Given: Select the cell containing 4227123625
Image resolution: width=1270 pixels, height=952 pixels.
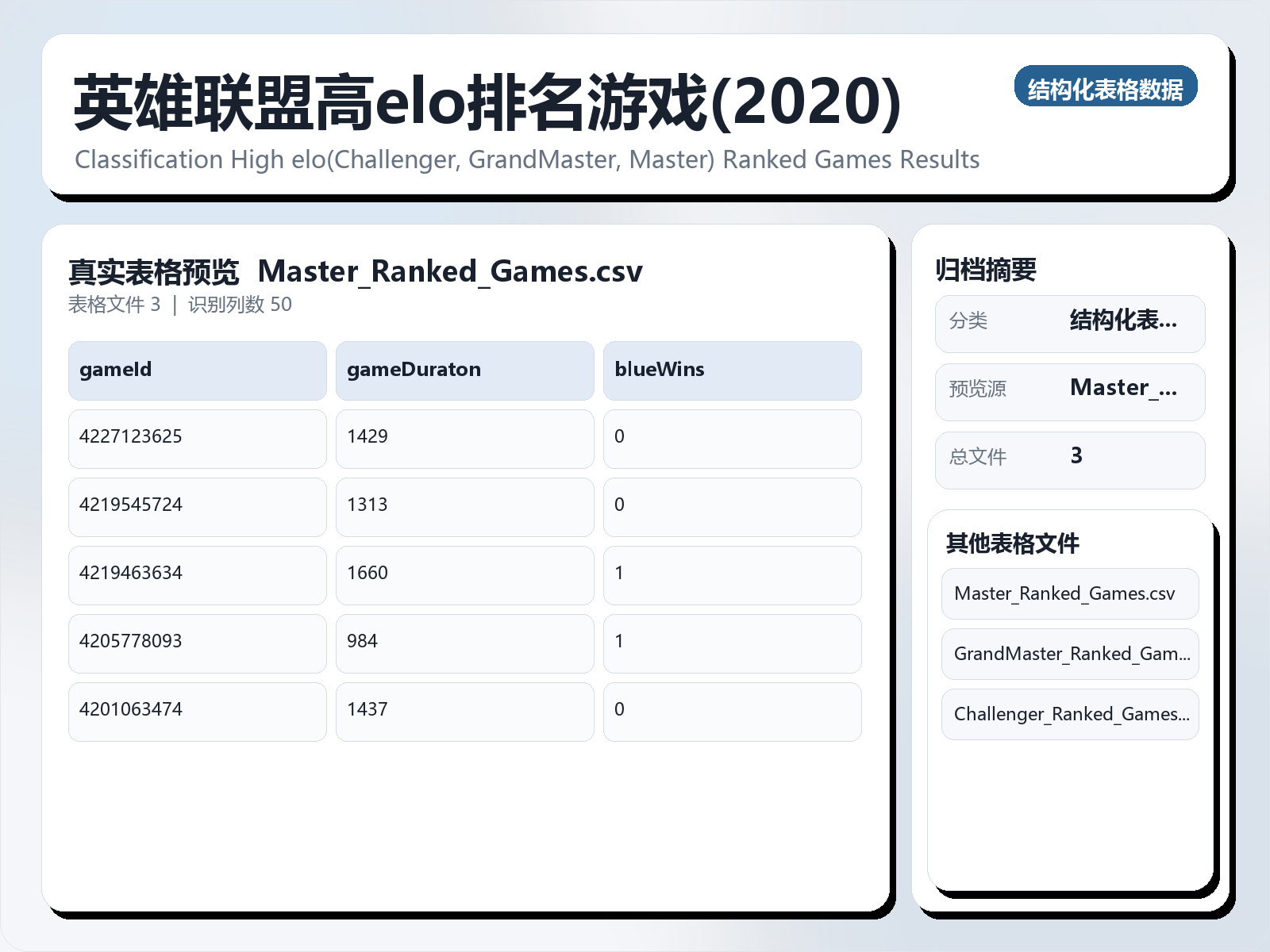Looking at the screenshot, I should [197, 439].
